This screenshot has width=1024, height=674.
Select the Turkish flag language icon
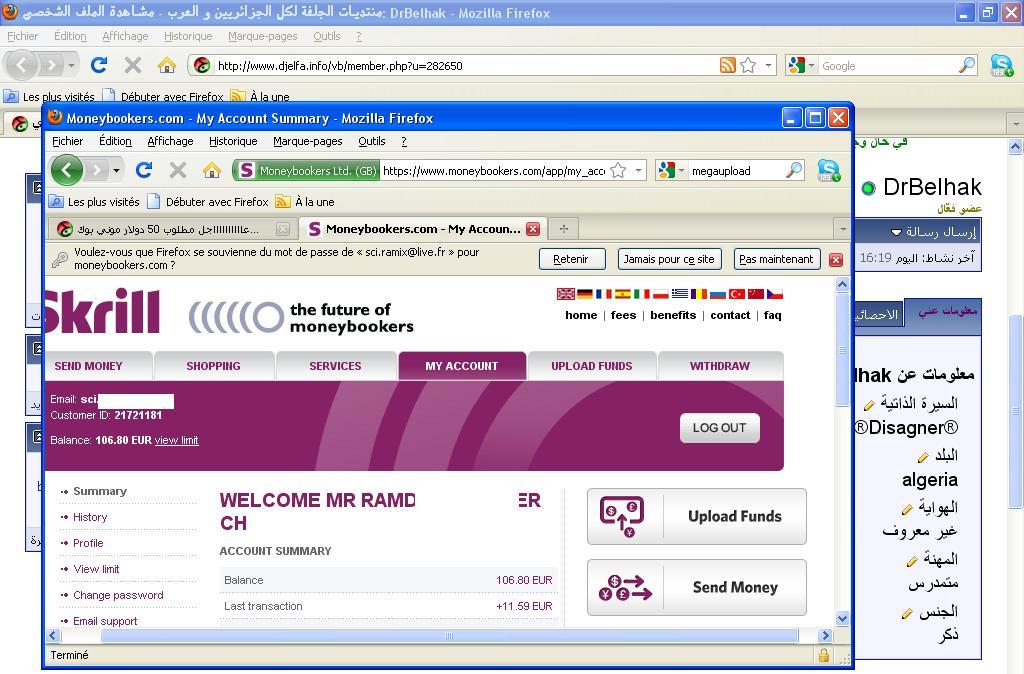tap(737, 294)
